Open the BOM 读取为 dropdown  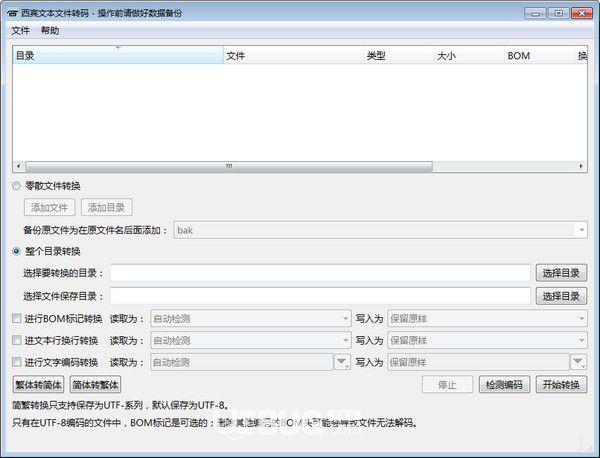click(x=251, y=318)
